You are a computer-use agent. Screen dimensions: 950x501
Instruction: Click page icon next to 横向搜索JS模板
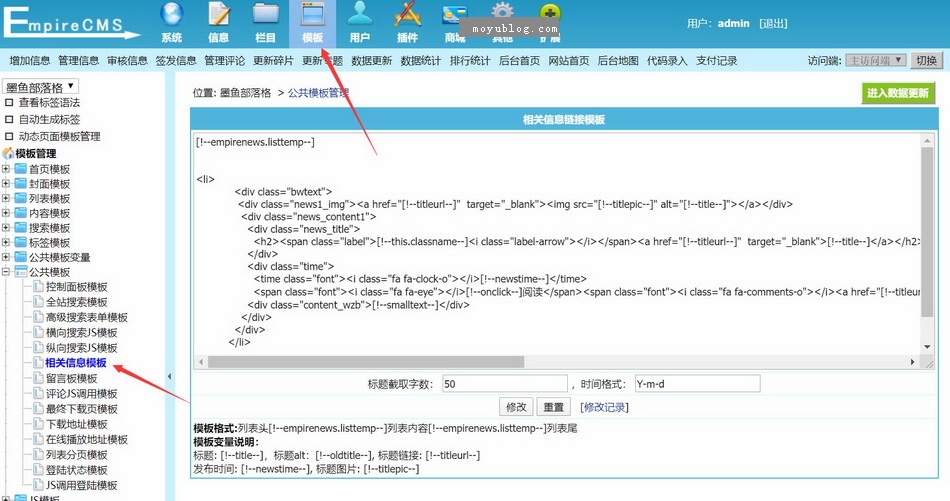38,332
